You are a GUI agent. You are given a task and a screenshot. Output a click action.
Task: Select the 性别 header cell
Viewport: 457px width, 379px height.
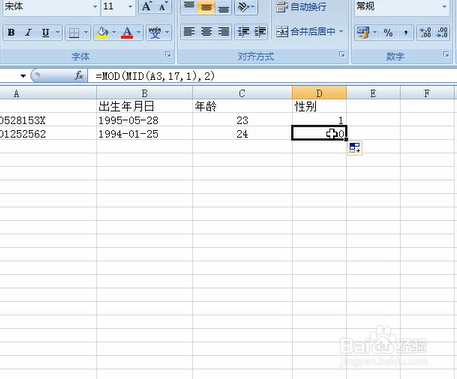(x=319, y=106)
